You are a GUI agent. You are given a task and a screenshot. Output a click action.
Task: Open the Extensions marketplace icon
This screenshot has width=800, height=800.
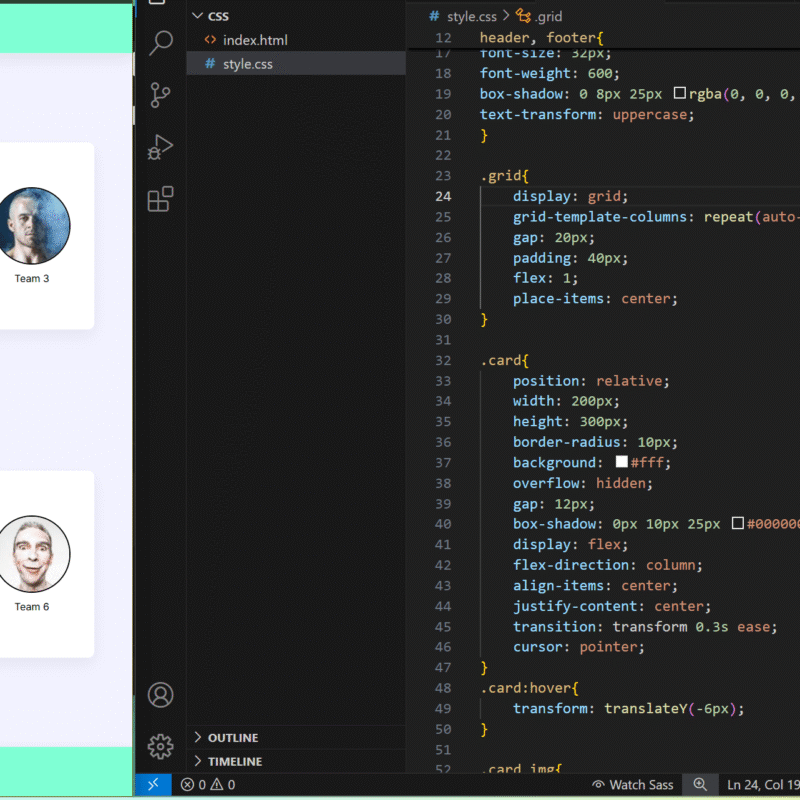(160, 199)
